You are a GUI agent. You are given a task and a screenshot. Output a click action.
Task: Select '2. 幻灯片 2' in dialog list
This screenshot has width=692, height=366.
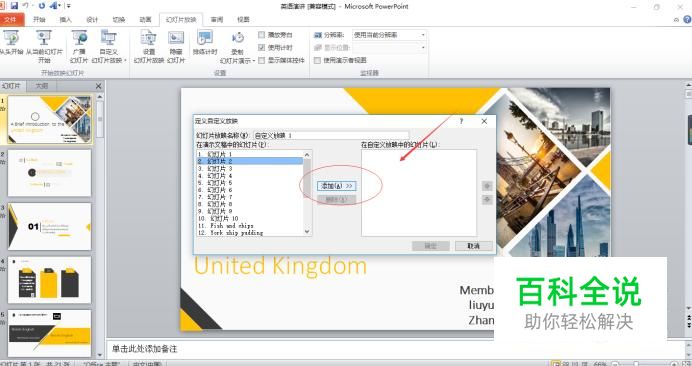(250, 161)
